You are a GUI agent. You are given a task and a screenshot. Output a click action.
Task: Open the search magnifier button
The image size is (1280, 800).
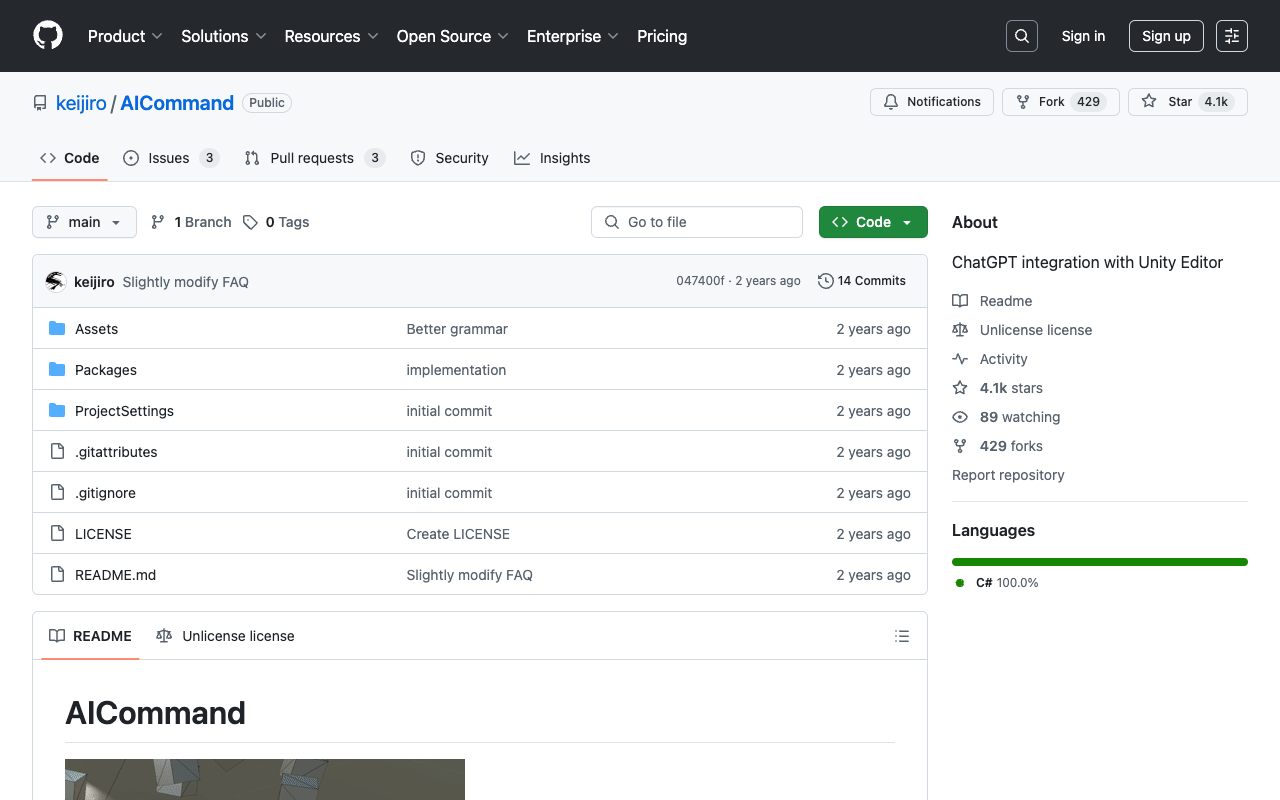tap(1022, 36)
